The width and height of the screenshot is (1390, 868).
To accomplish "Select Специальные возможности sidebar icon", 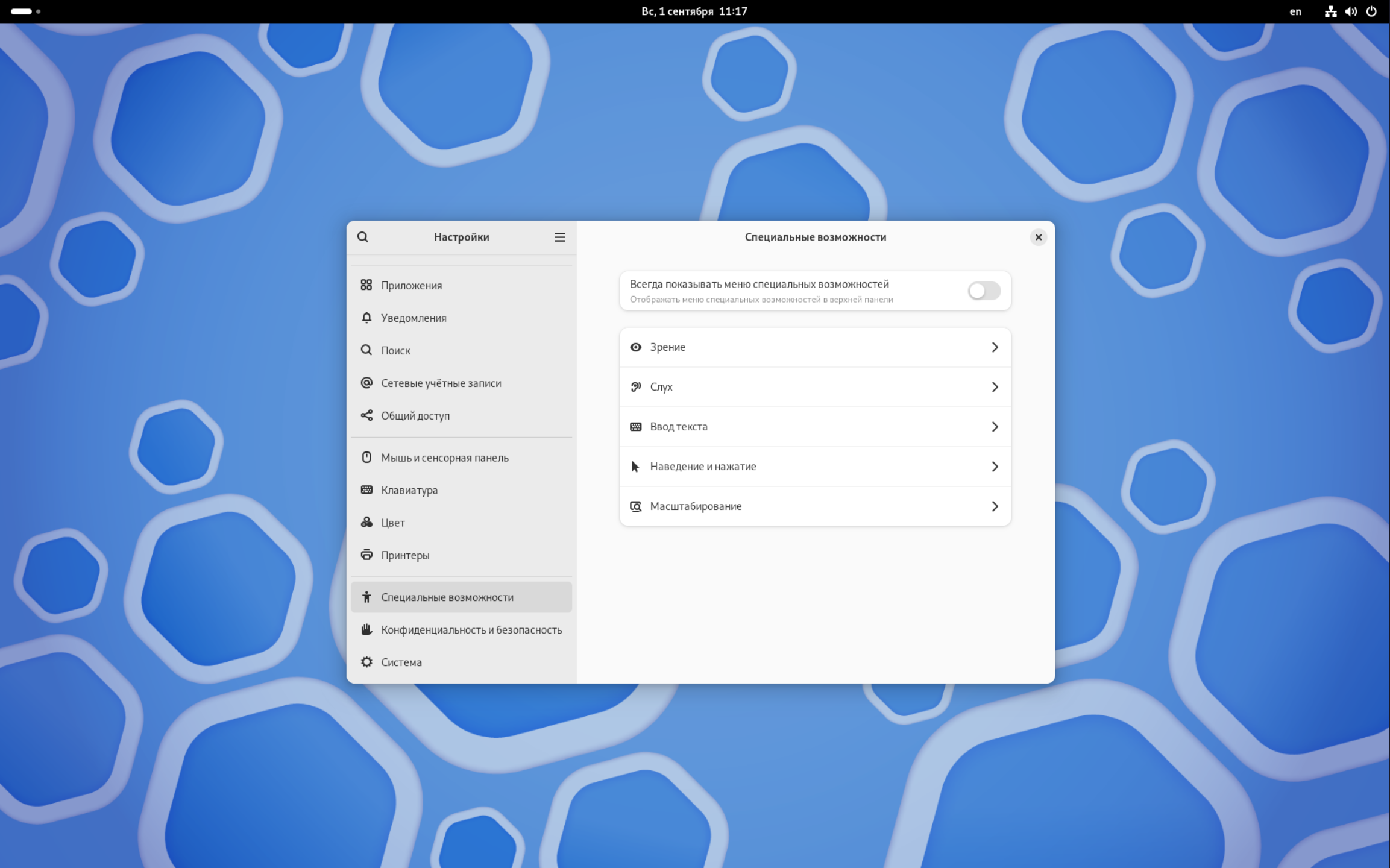I will point(366,597).
